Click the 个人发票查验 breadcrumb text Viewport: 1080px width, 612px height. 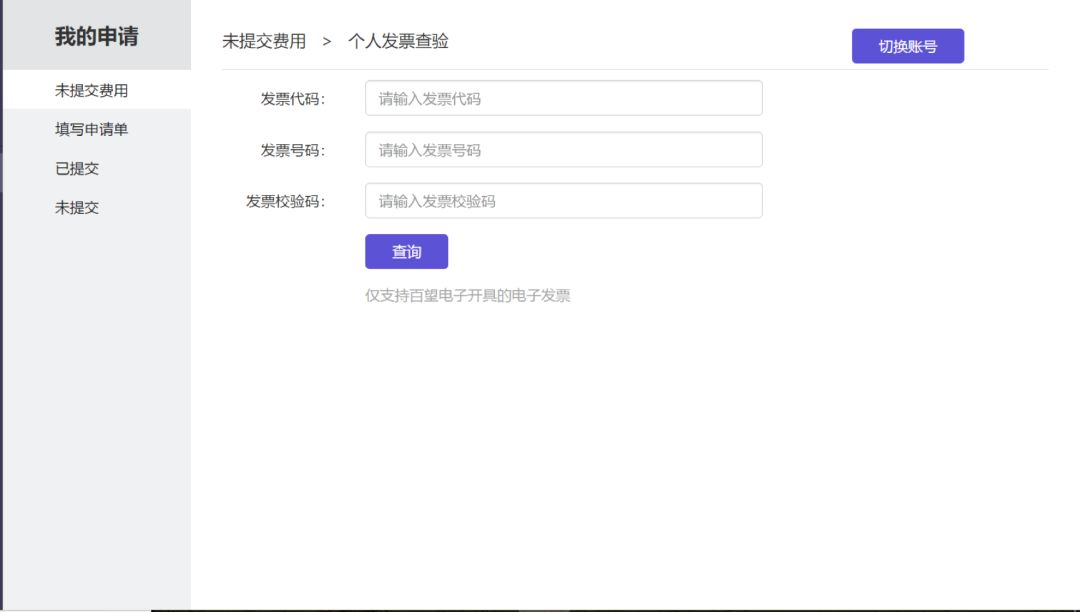pos(398,41)
